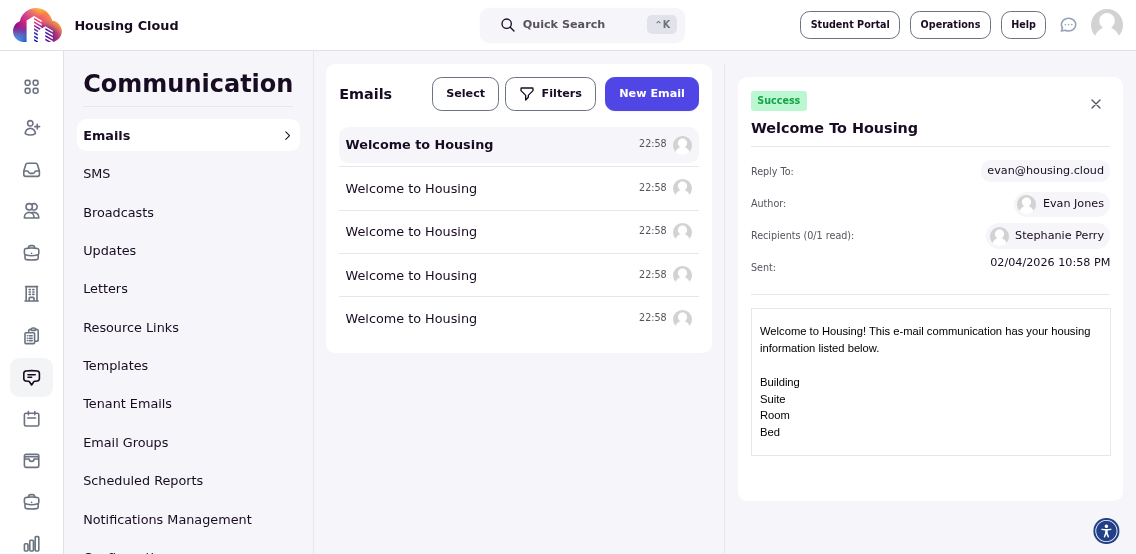Click the Recipients (0/1 read) label
The width and height of the screenshot is (1136, 554).
pos(802,236)
